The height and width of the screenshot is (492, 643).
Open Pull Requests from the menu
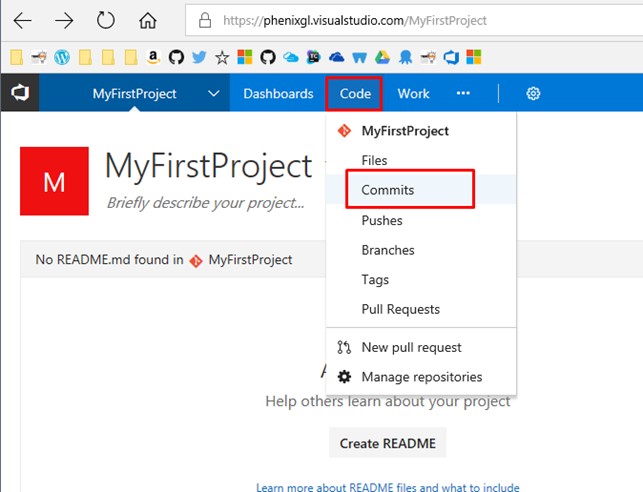[400, 309]
